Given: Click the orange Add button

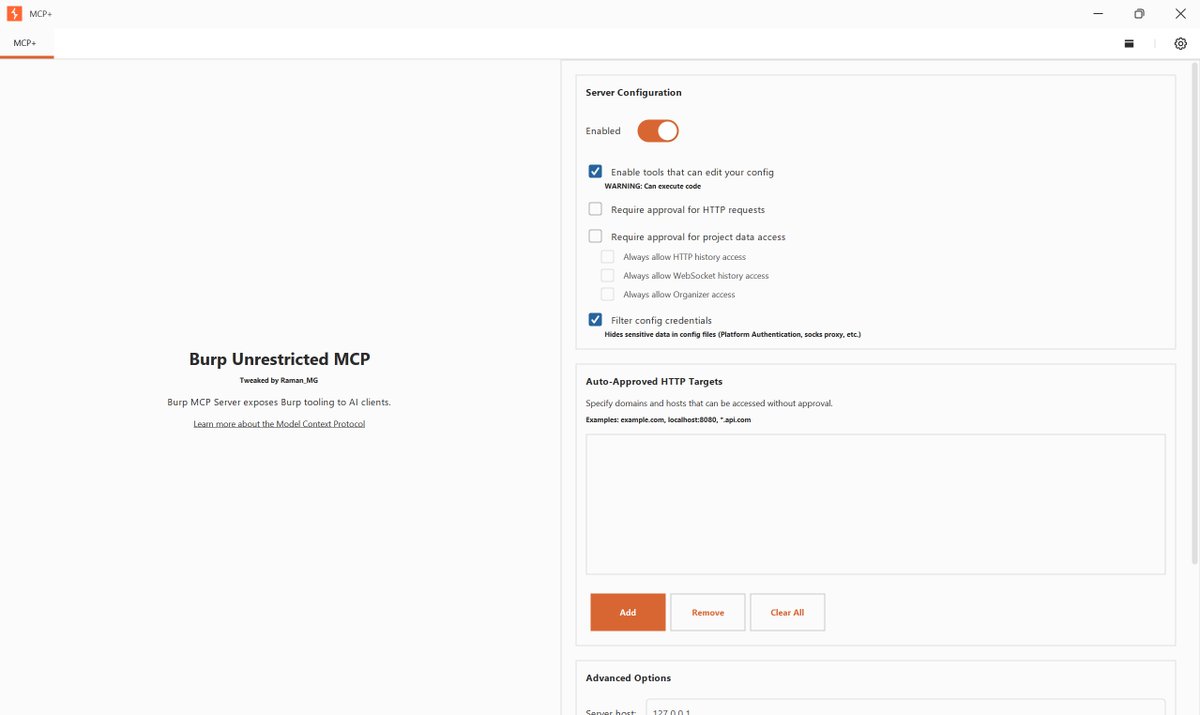Looking at the screenshot, I should (x=628, y=612).
